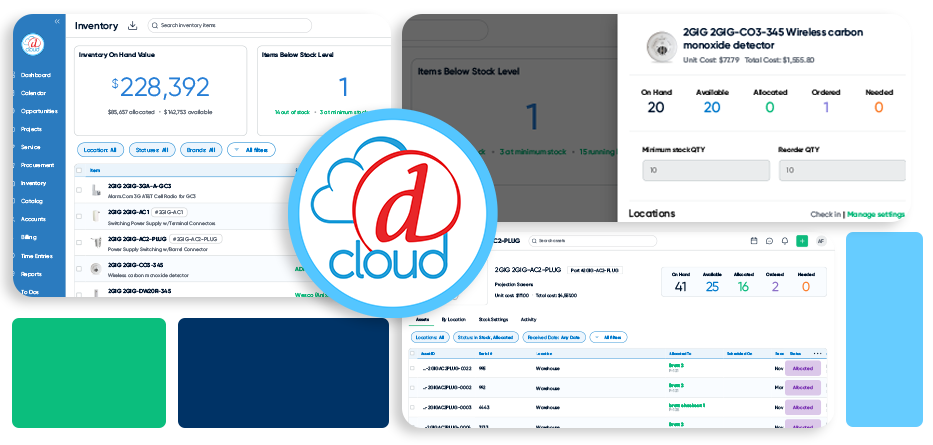Click the Inventory On Hand Value $228,392
Viewport: 933px width, 445px height.
161,87
